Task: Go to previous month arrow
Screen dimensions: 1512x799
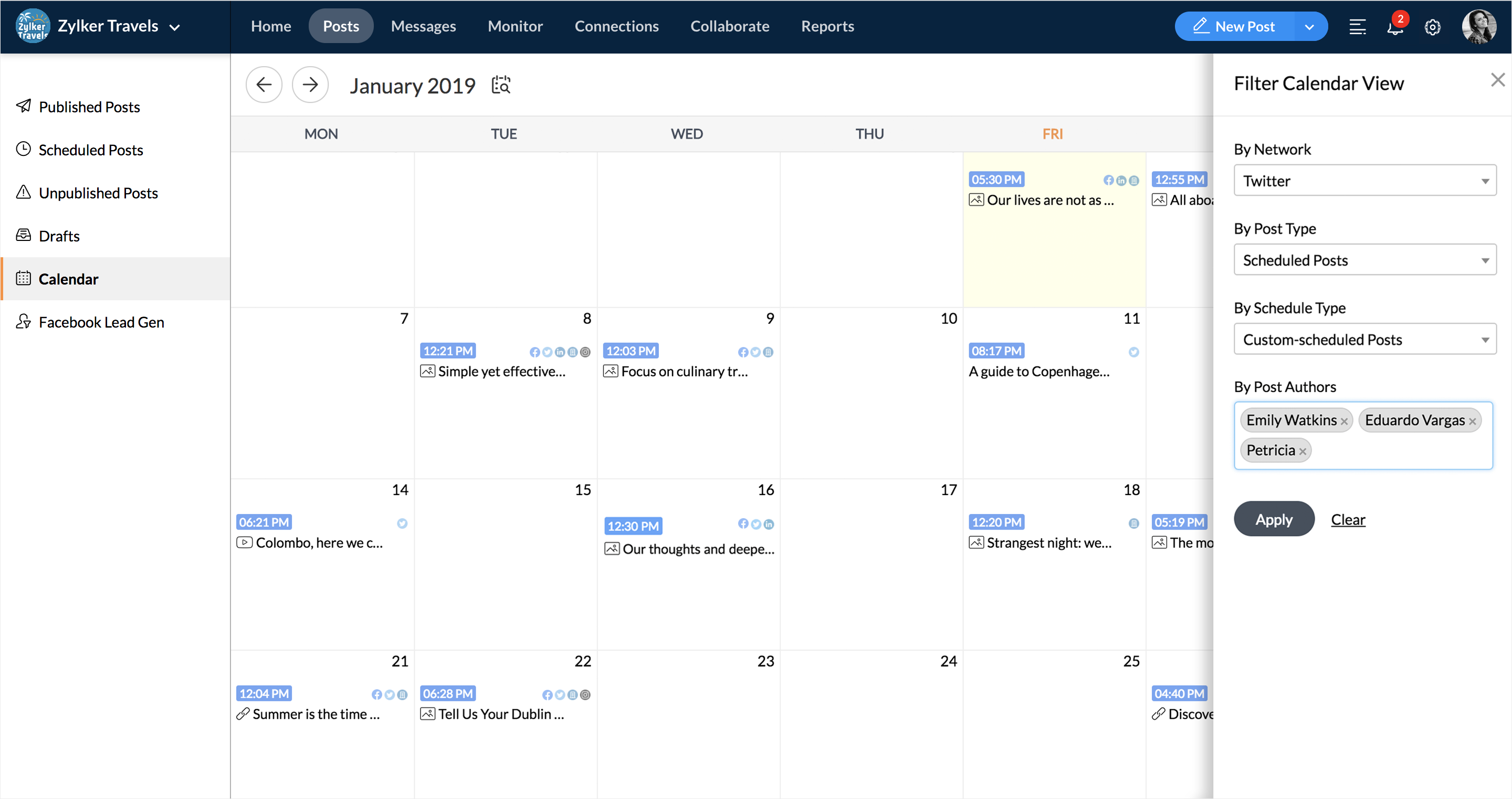Action: point(264,85)
